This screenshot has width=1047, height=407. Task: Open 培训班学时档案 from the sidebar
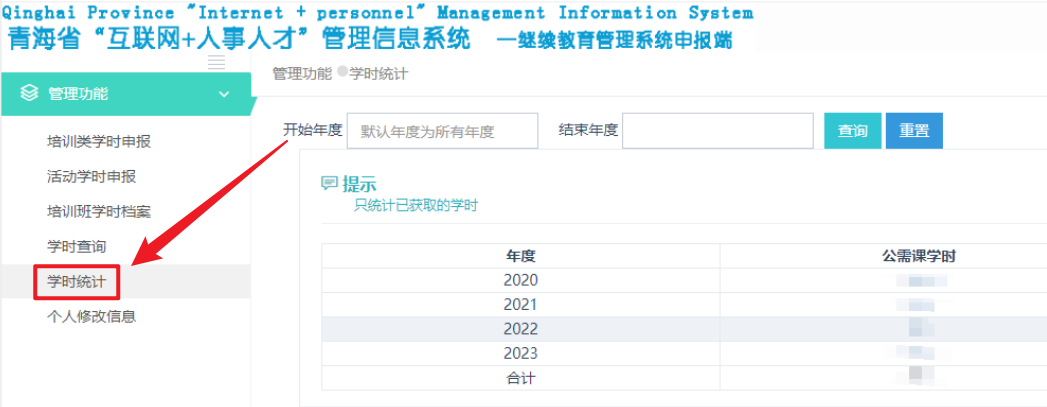point(99,211)
